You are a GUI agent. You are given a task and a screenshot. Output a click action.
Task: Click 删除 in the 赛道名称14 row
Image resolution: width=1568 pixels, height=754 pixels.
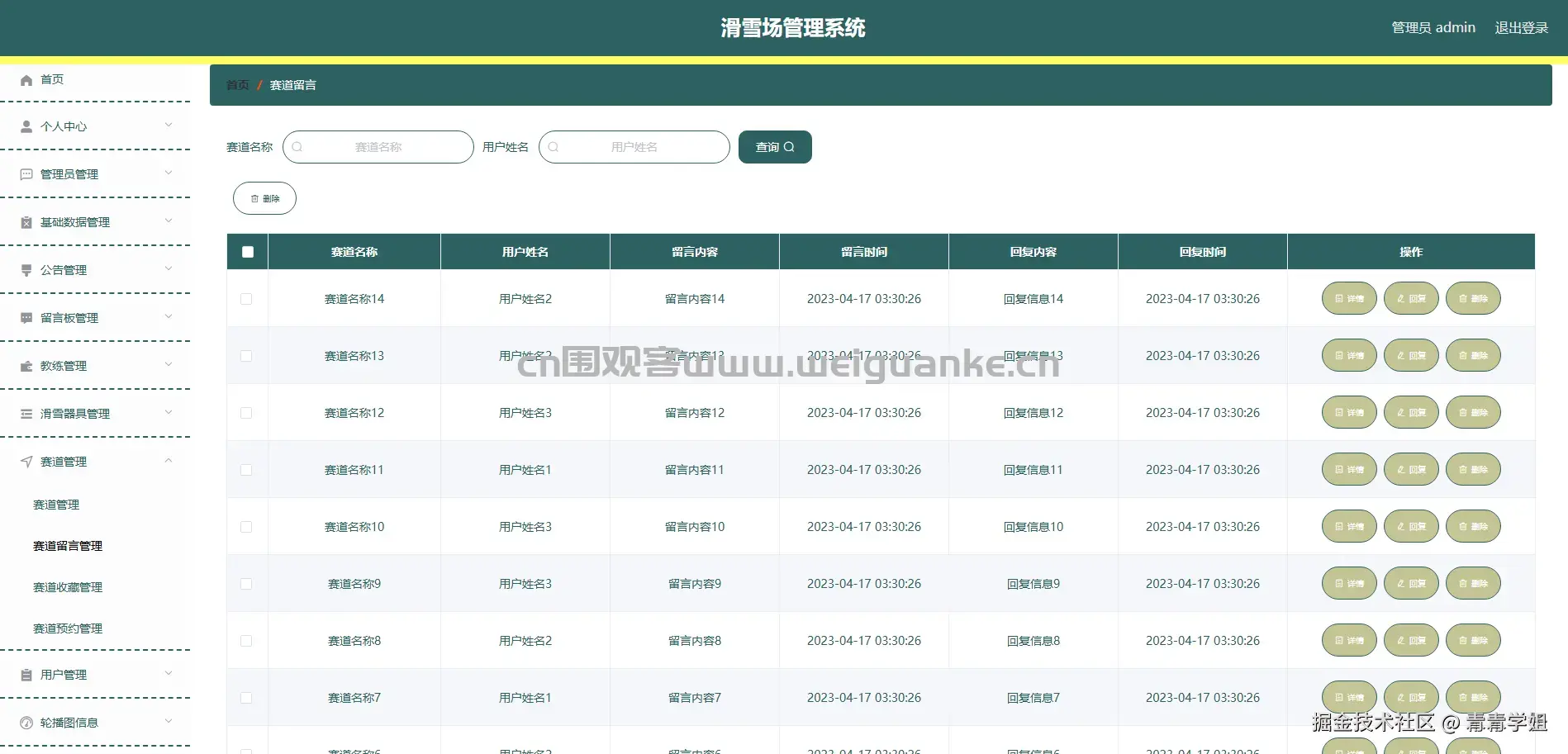[1473, 298]
